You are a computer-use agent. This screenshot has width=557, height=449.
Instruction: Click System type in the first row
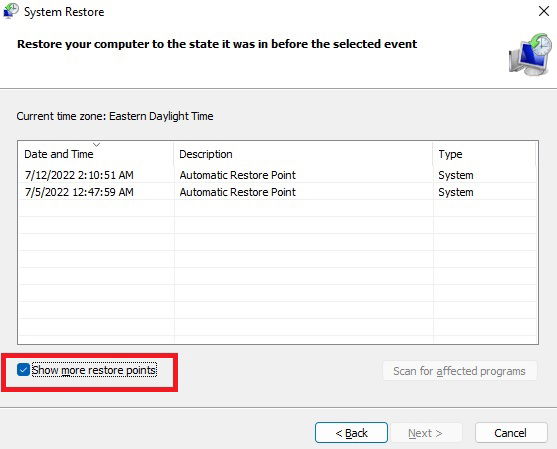point(456,175)
